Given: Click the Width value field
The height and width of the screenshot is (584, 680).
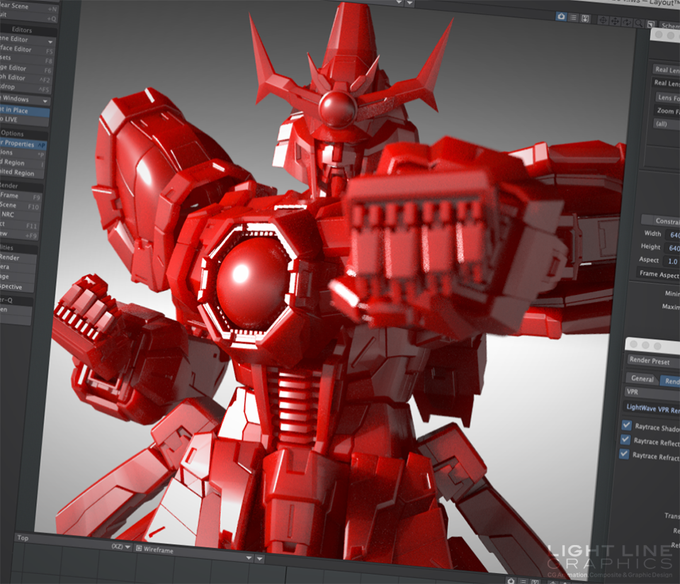Looking at the screenshot, I should coord(674,235).
